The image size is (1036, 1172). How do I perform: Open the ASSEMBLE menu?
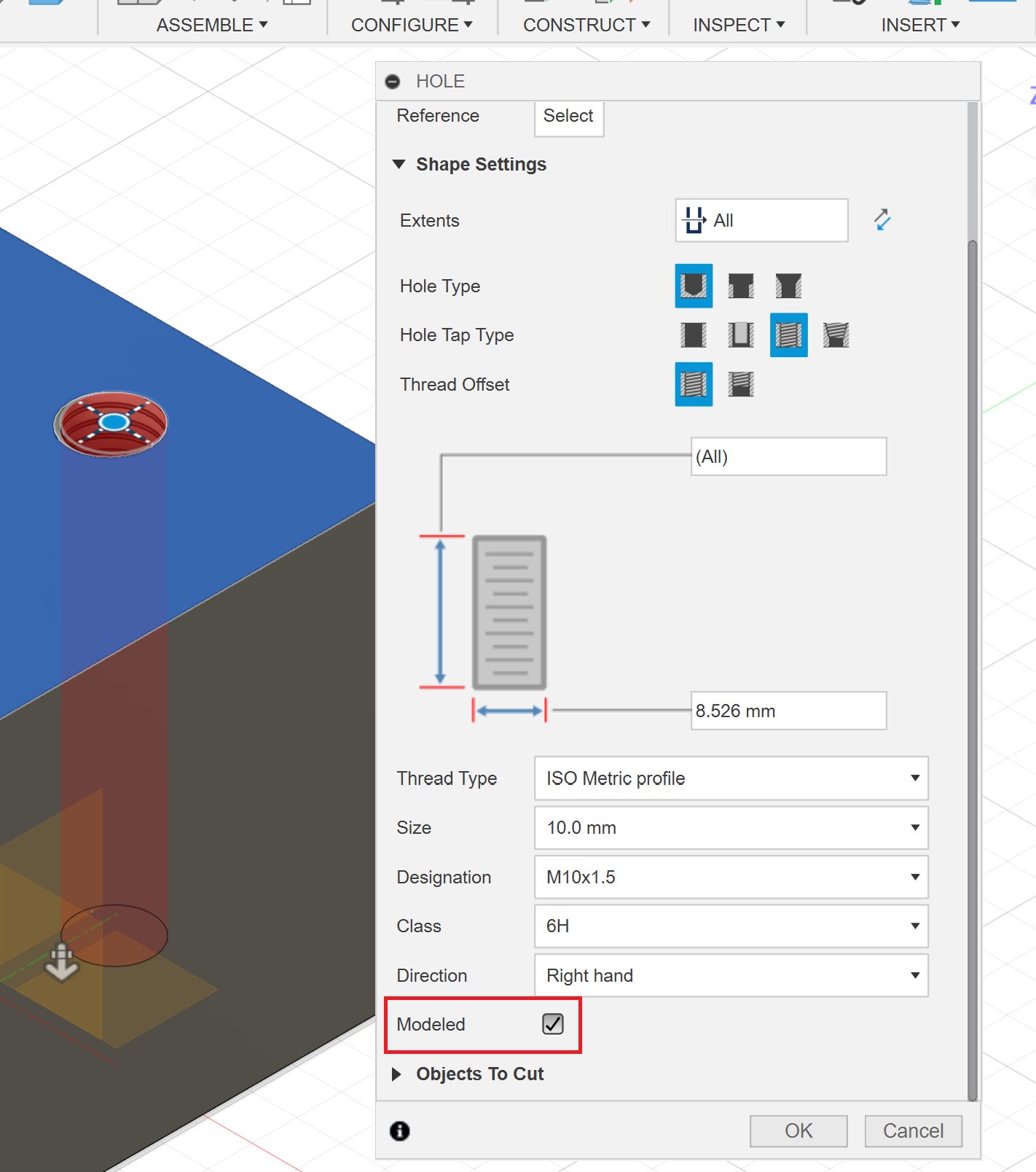[212, 25]
